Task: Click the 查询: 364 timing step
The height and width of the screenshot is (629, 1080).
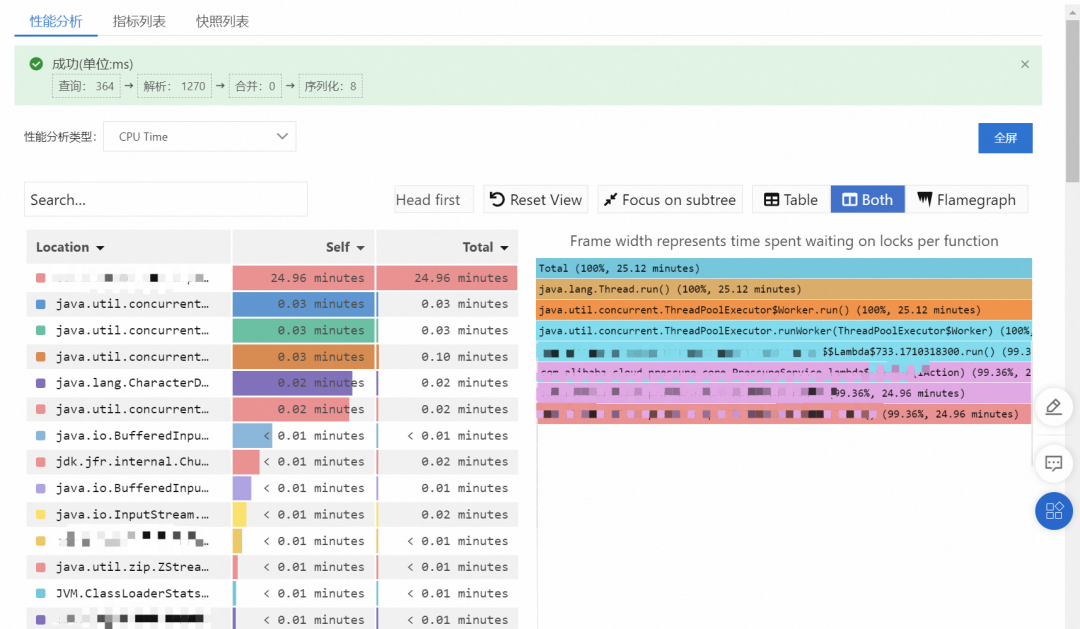Action: tap(86, 86)
